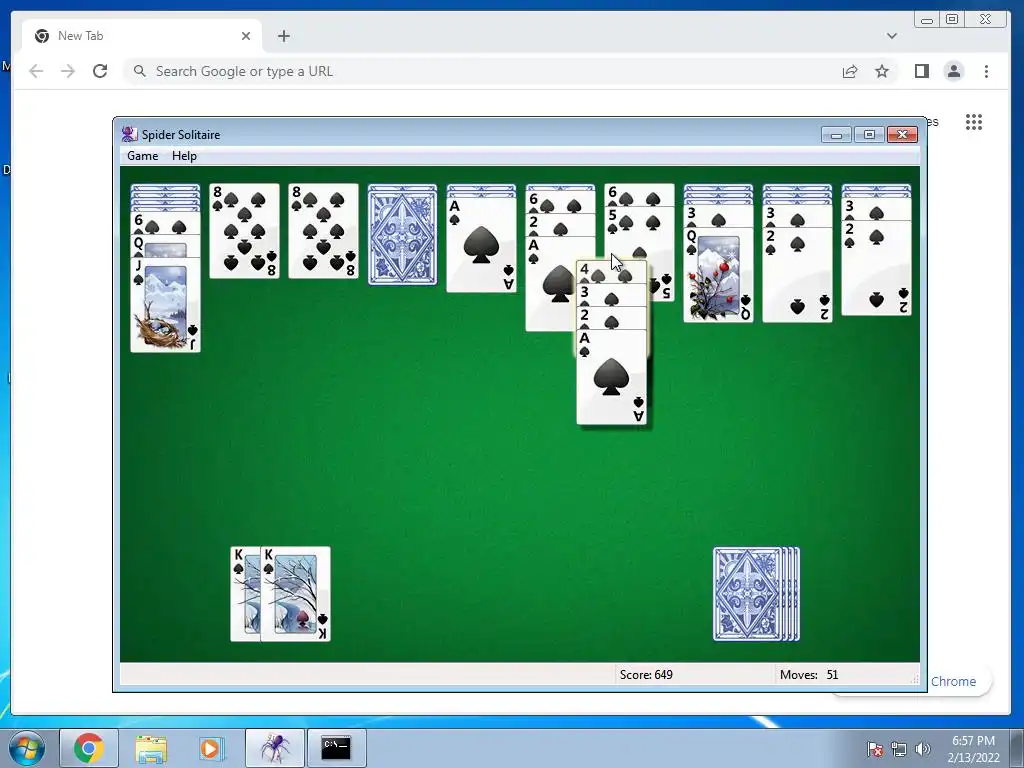
Task: Open the Windows Start menu
Action: [25, 748]
